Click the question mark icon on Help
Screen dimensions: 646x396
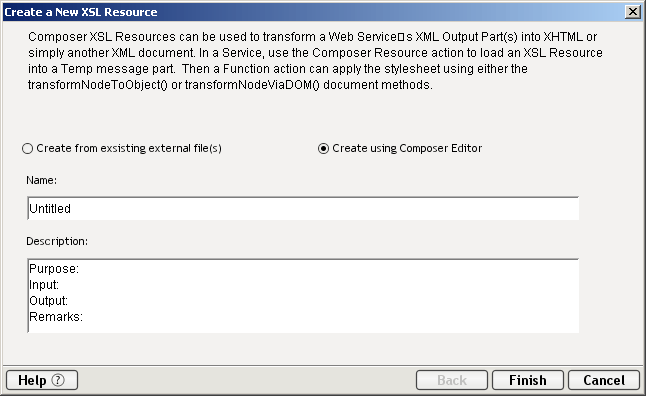58,380
